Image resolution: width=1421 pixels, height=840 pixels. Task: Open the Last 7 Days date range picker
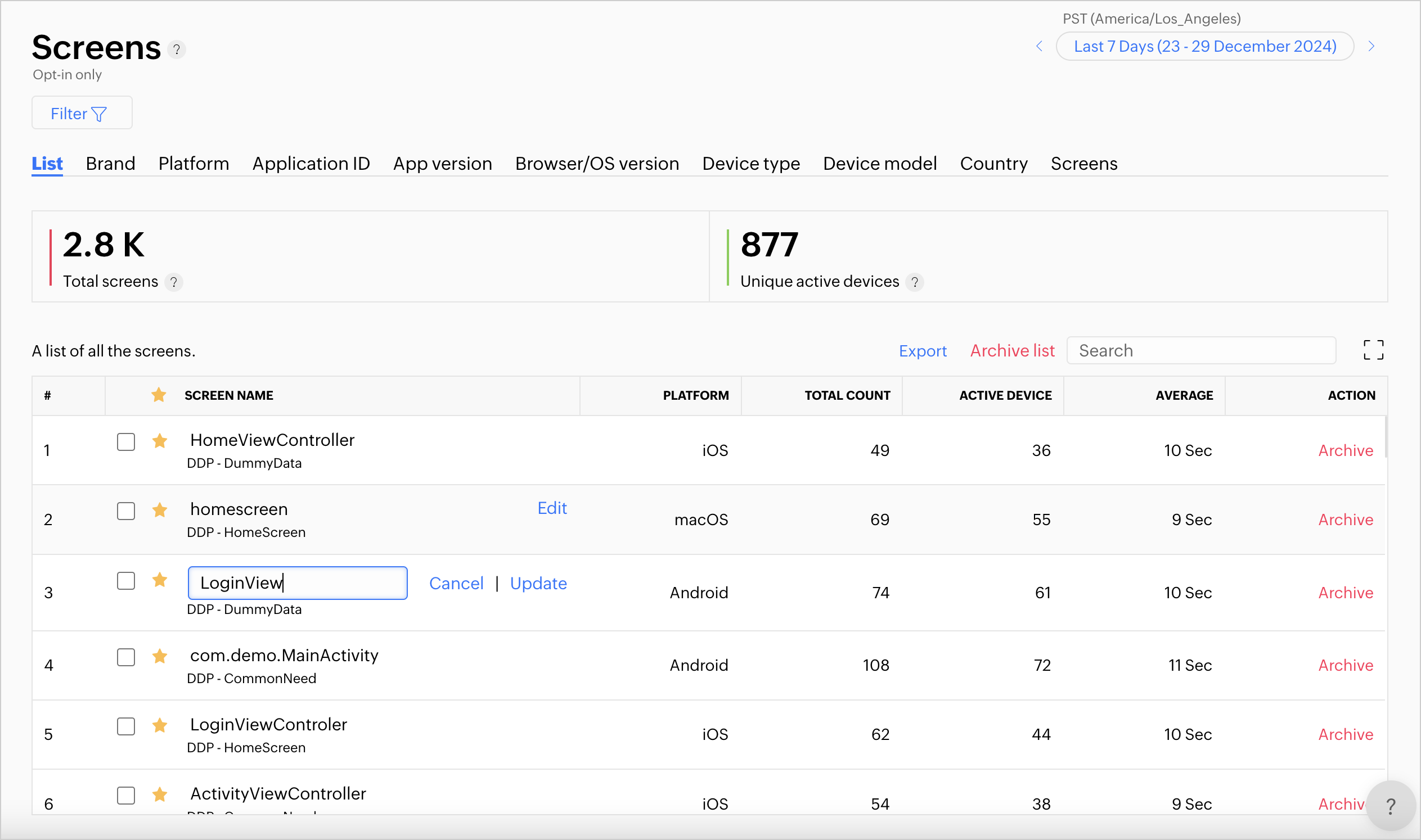point(1204,47)
